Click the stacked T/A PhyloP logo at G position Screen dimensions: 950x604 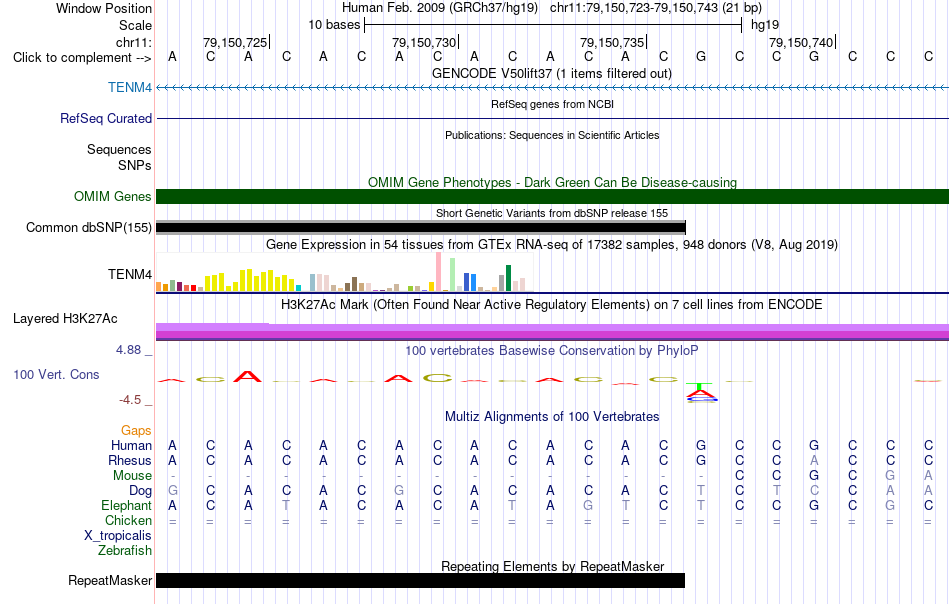point(701,393)
